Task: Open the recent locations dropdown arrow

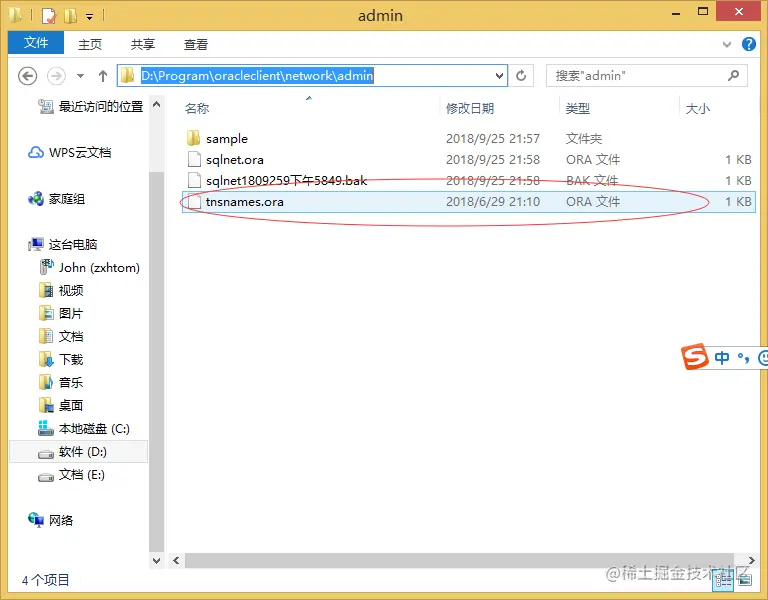Action: [80, 76]
